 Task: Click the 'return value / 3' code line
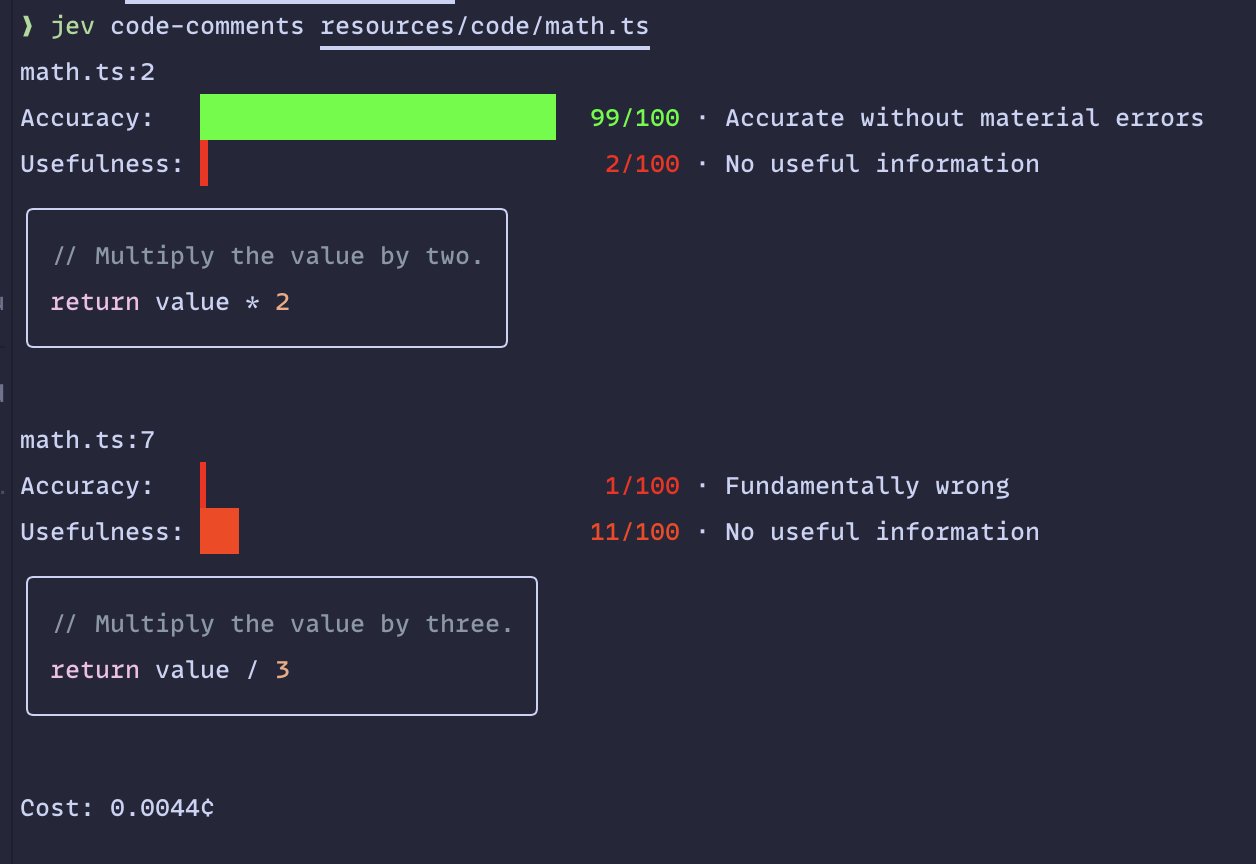[170, 670]
